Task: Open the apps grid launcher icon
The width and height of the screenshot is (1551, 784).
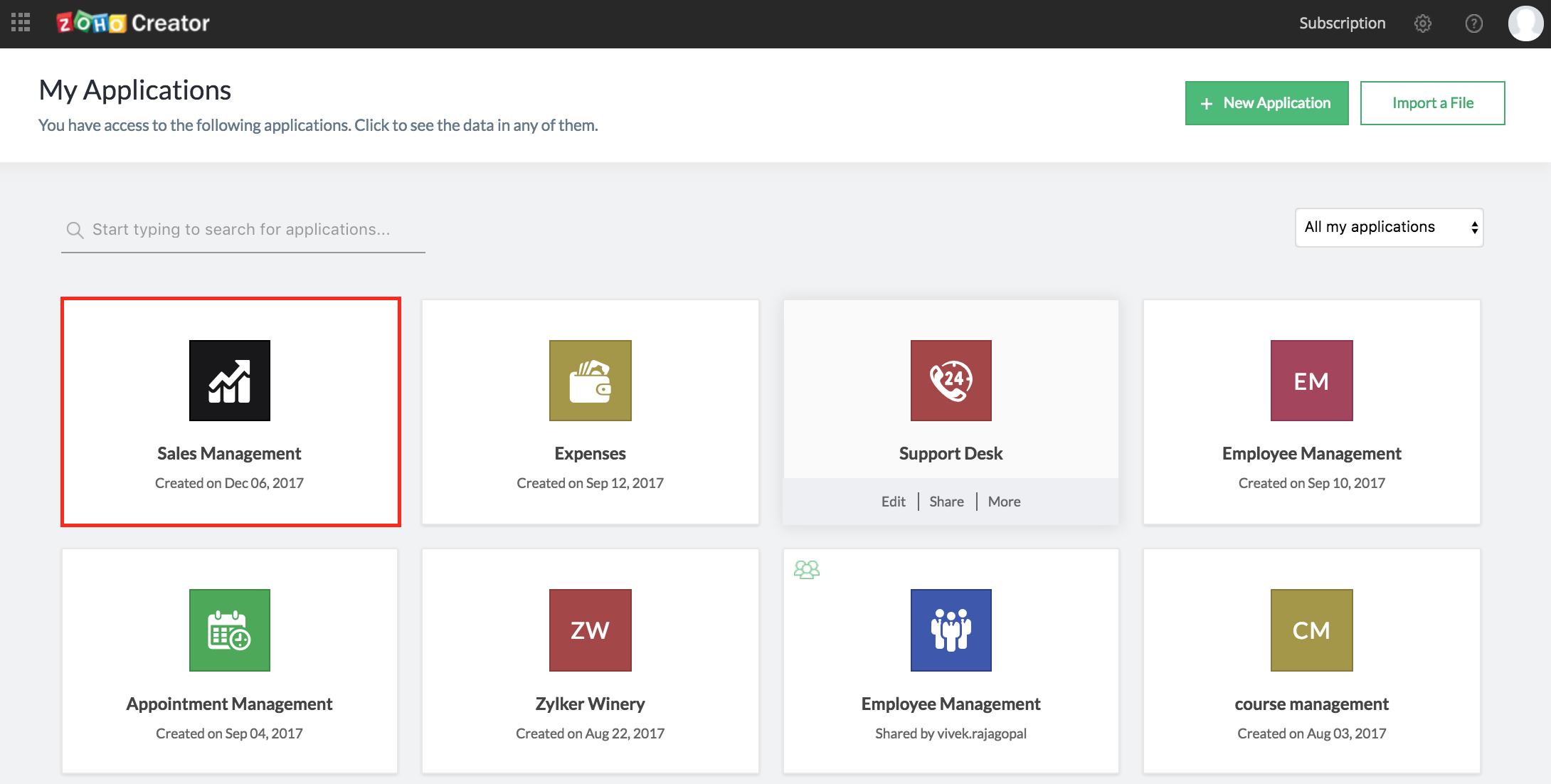Action: (21, 23)
